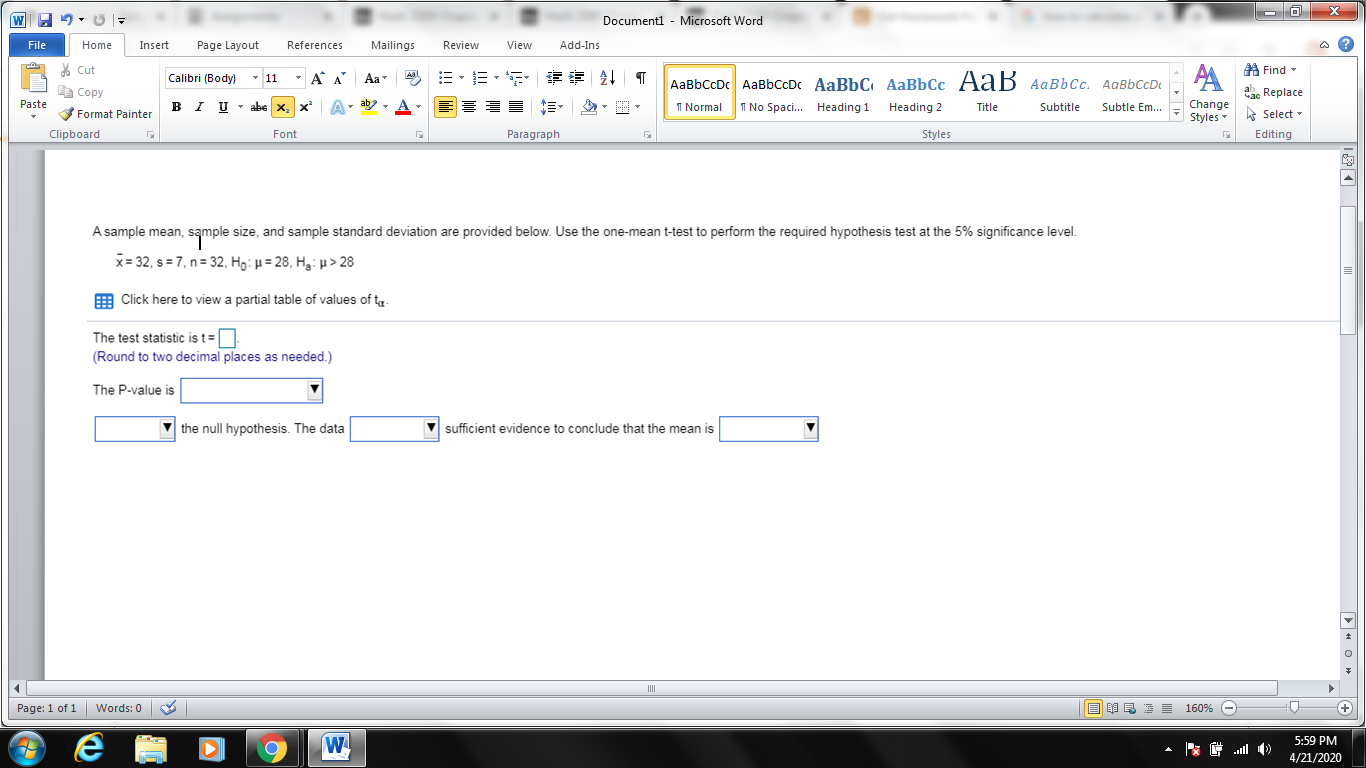Toggle Superscript formatting
Screen dimensions: 1366x768
pyautogui.click(x=304, y=106)
